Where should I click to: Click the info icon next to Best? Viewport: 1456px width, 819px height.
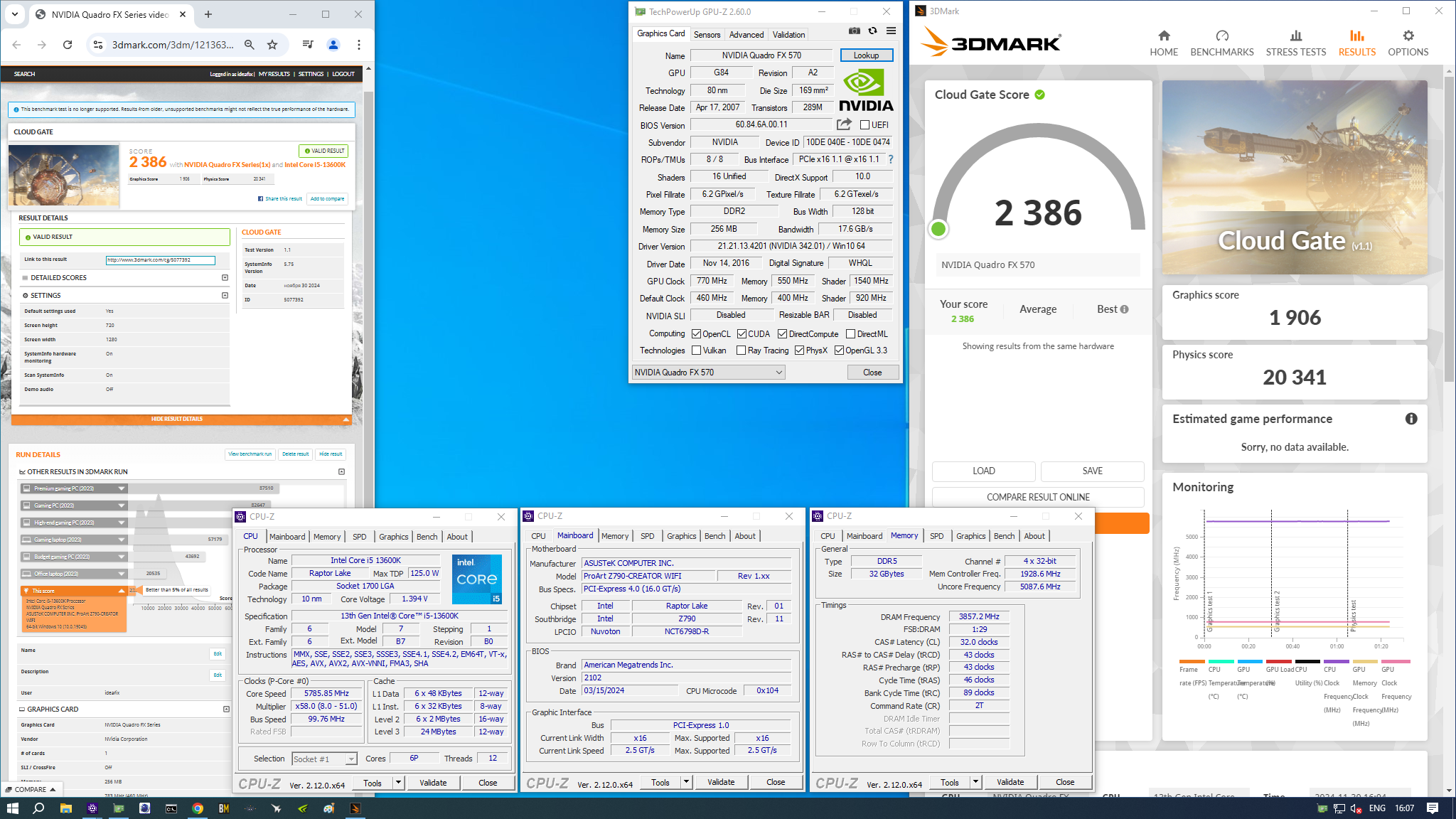tap(1125, 309)
